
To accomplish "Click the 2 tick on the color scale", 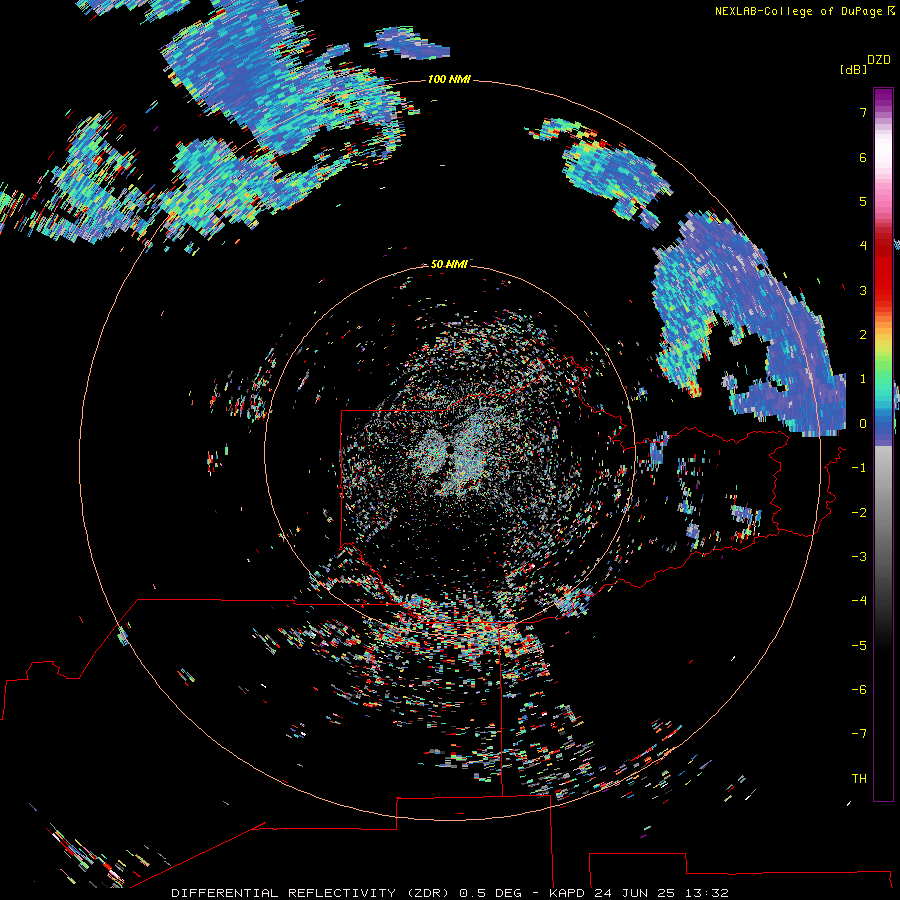I will (863, 335).
